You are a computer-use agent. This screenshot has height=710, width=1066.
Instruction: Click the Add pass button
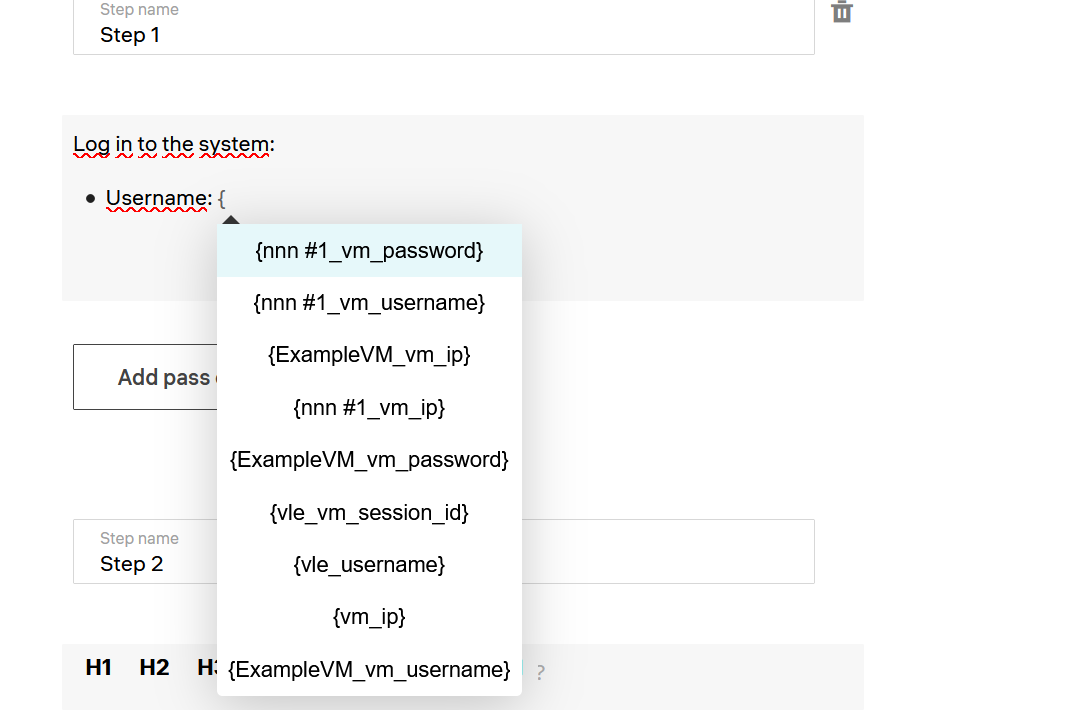coord(145,377)
